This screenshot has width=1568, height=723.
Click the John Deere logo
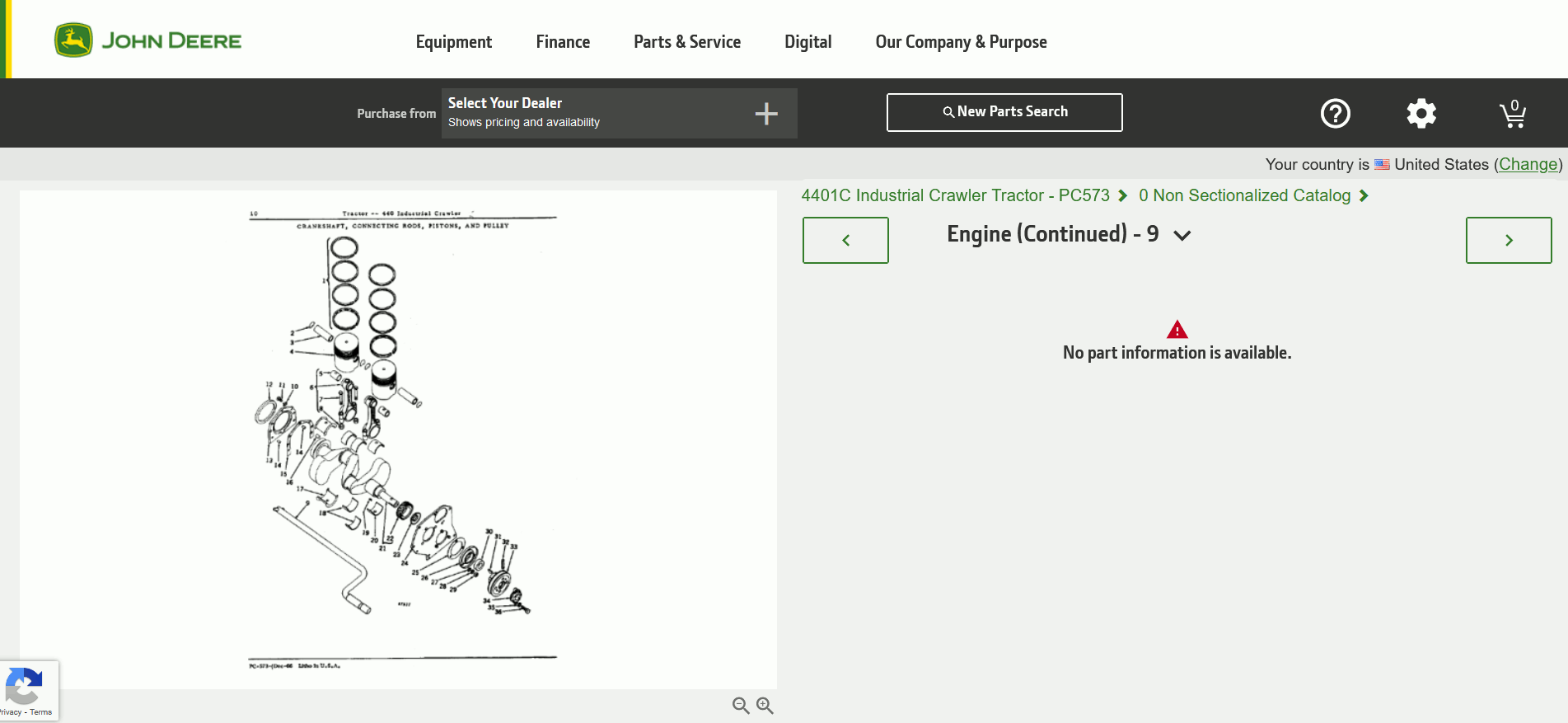tap(148, 40)
